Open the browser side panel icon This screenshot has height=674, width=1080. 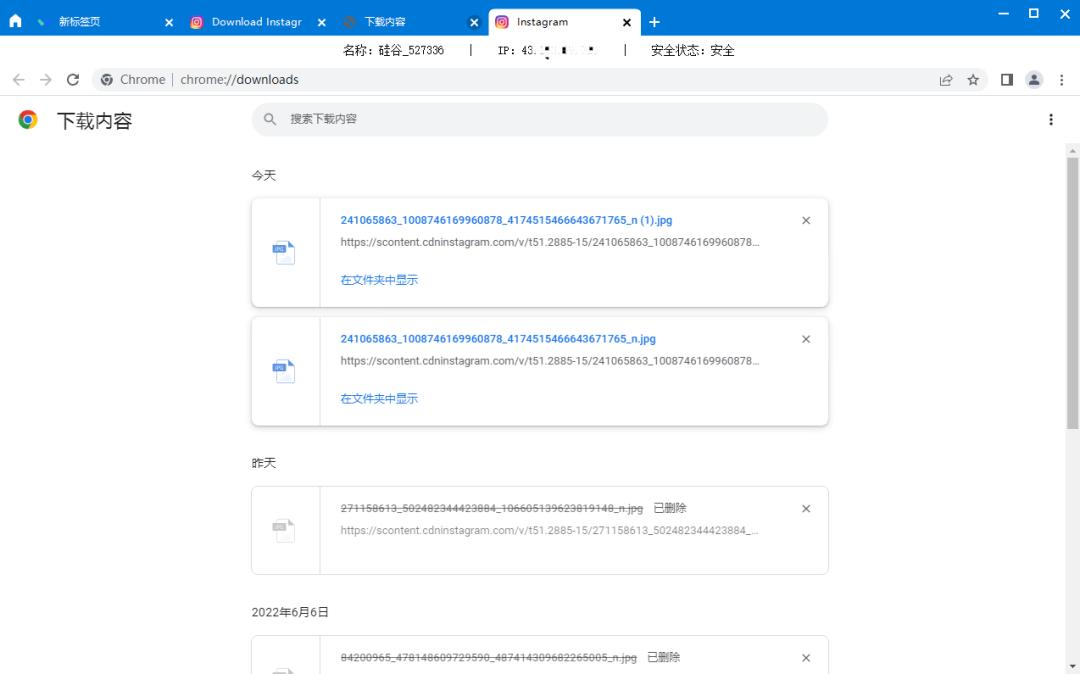coord(1007,79)
